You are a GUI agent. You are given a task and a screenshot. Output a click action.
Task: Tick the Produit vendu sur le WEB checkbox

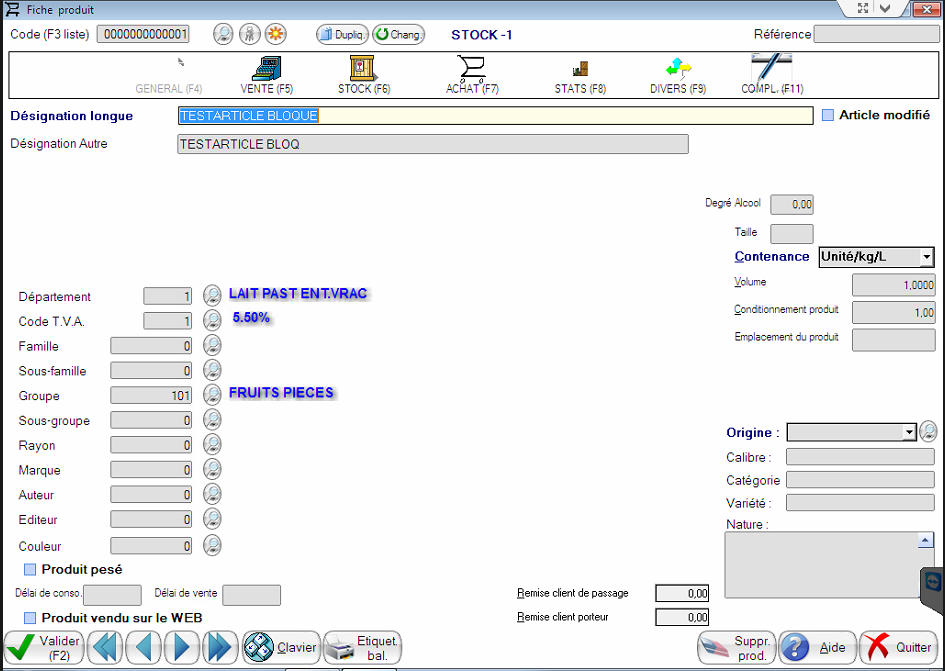pos(30,618)
